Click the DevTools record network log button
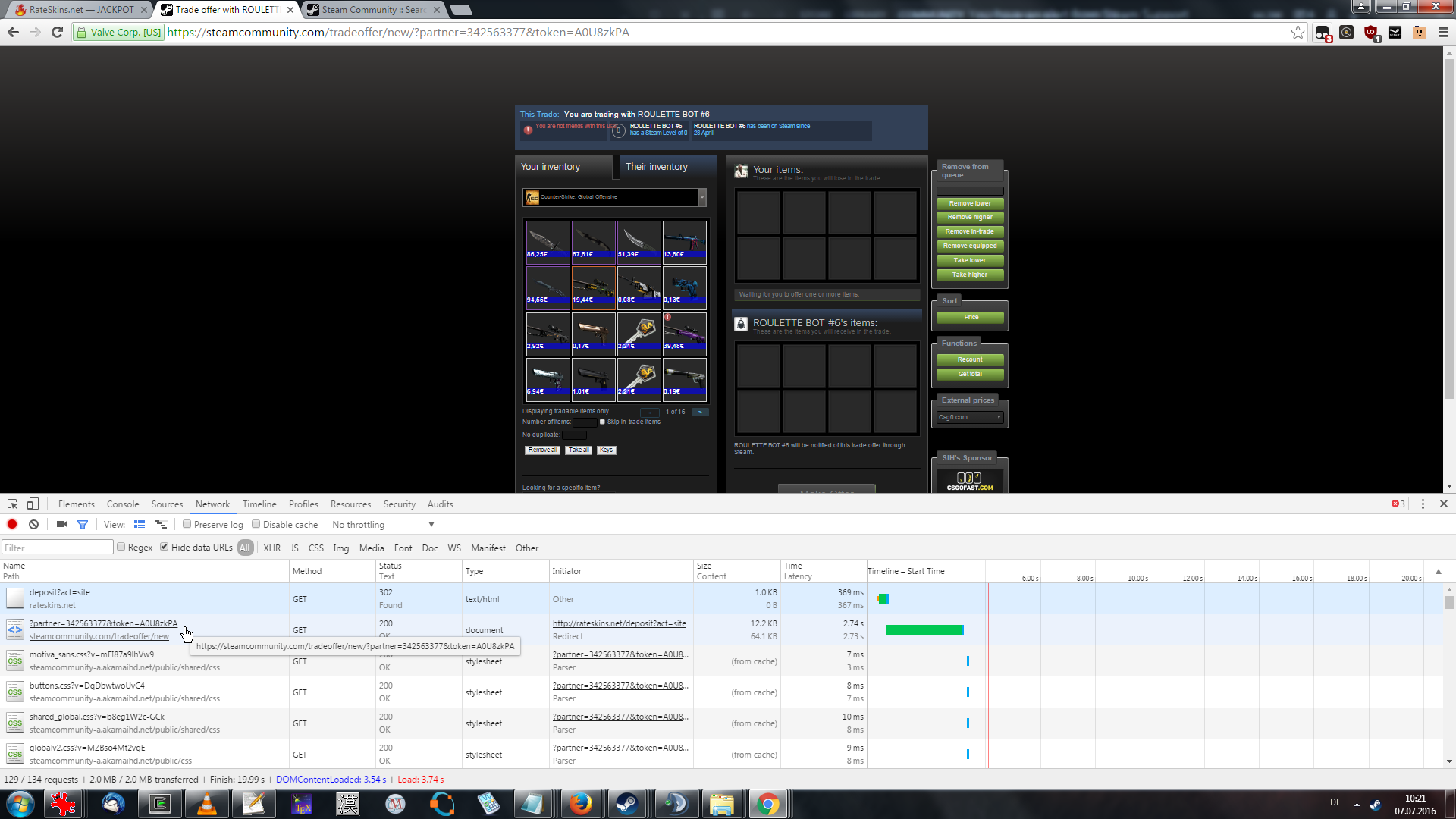 12,524
